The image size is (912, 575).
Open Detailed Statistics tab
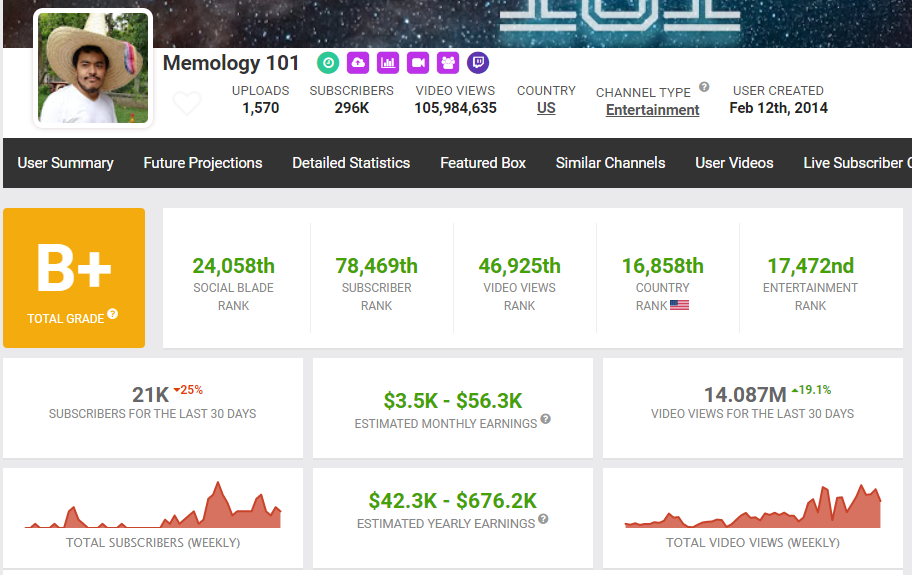351,163
